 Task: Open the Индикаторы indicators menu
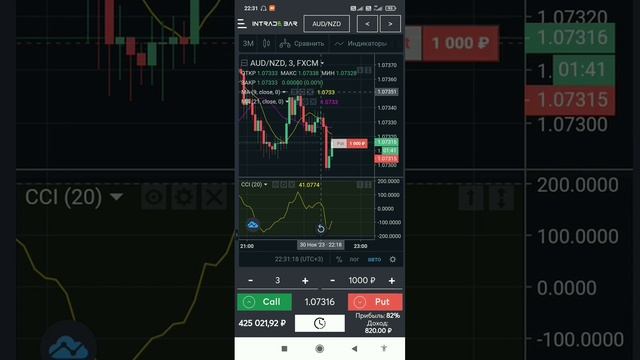point(361,44)
